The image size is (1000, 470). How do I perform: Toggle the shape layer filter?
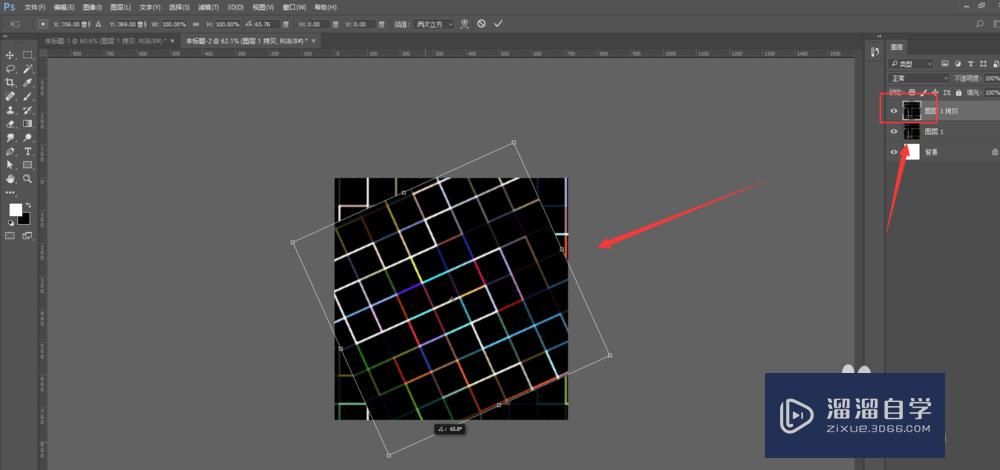tap(984, 63)
